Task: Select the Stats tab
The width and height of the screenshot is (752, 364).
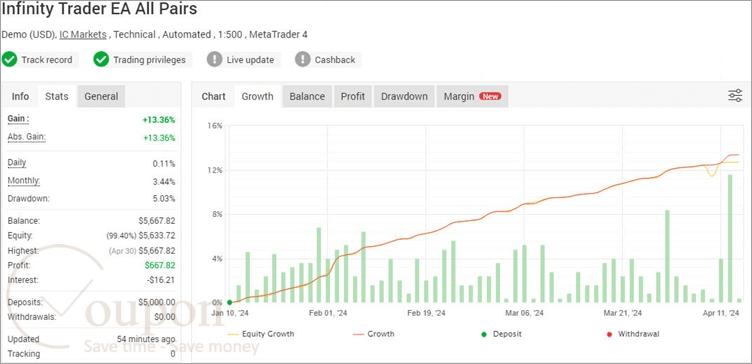Action: (x=57, y=96)
